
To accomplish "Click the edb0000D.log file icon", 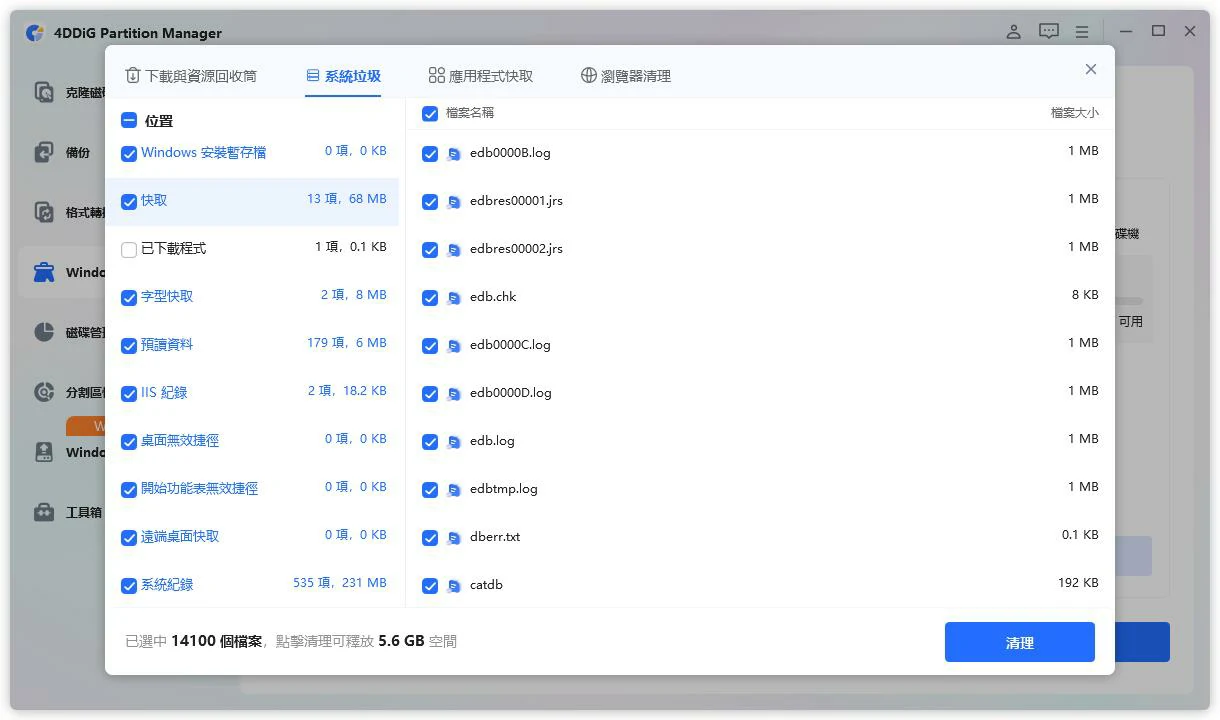I will click(x=454, y=394).
